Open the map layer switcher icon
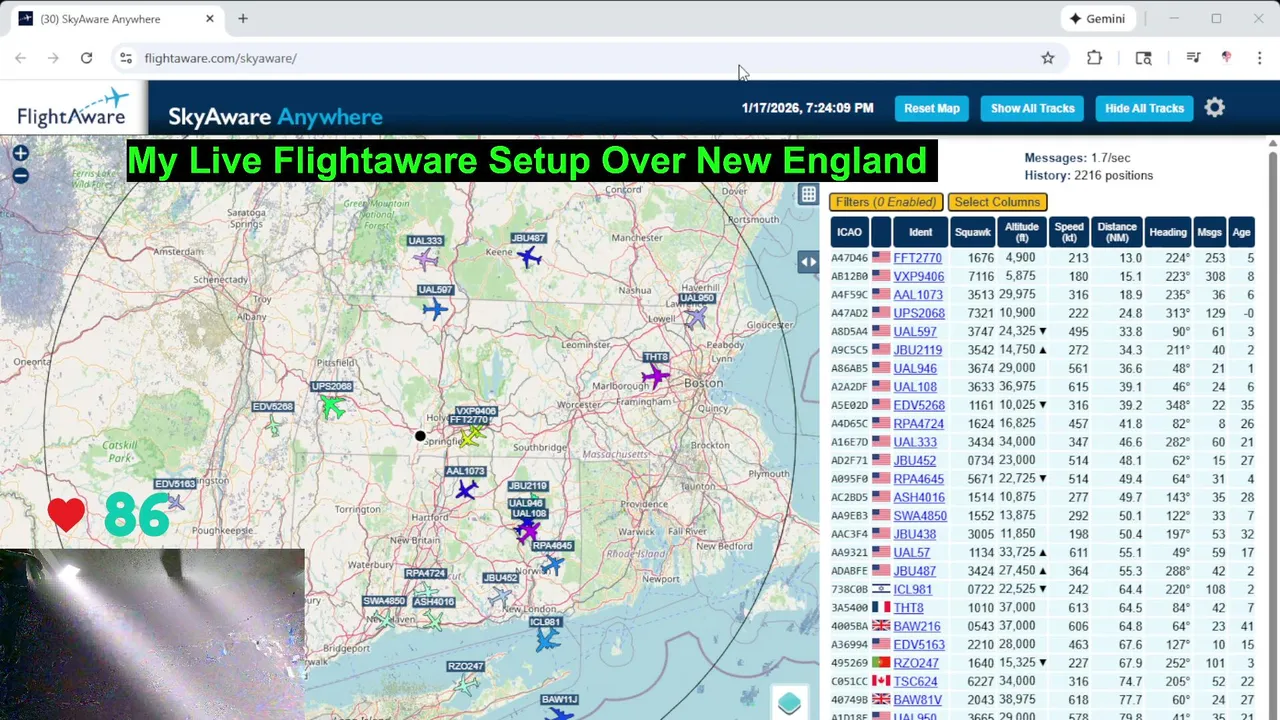Viewport: 1280px width, 720px height. [789, 703]
